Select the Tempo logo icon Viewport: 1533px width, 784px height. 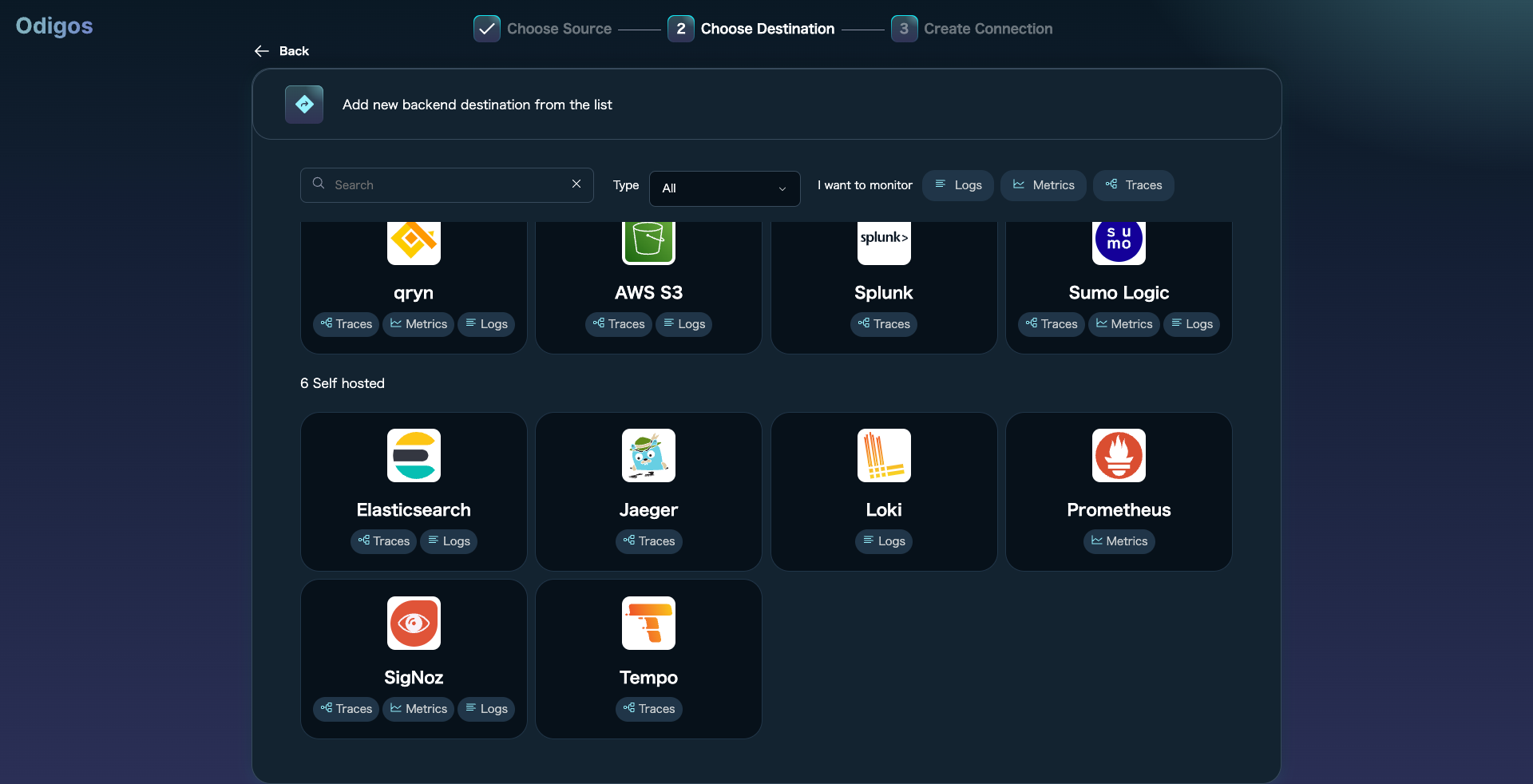click(x=648, y=623)
